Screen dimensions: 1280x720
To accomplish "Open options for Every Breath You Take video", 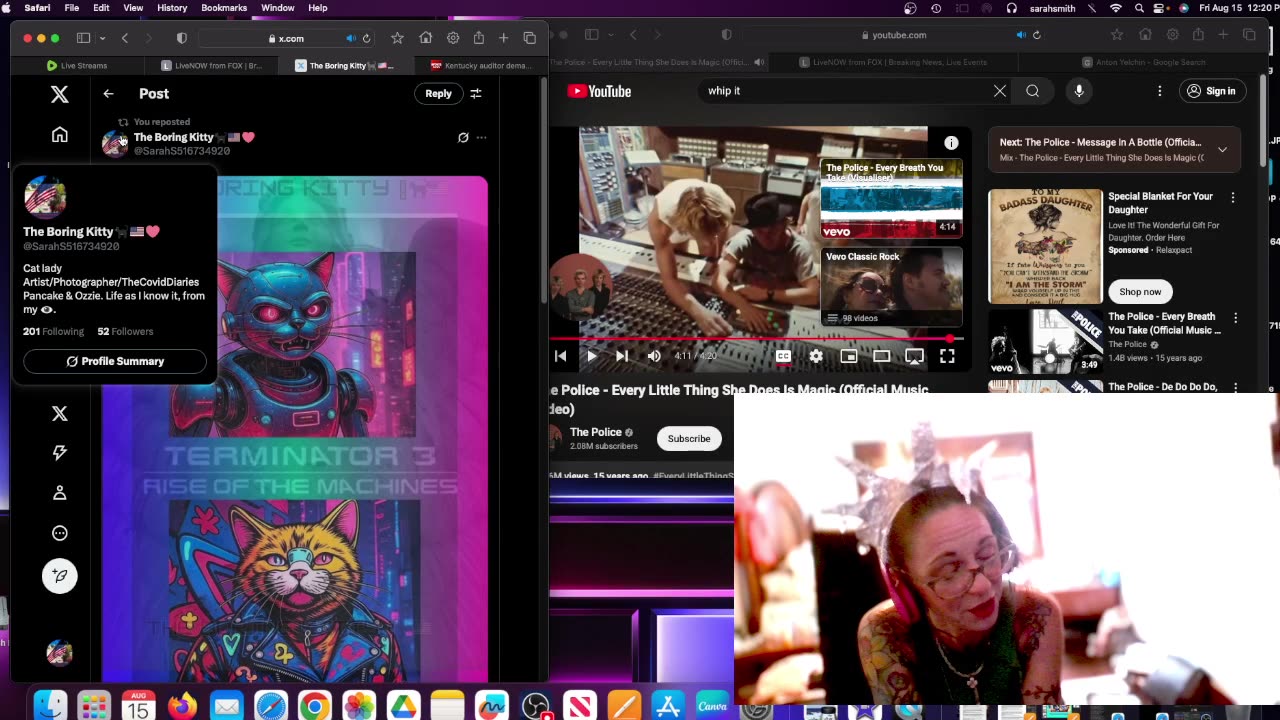I will [1235, 318].
